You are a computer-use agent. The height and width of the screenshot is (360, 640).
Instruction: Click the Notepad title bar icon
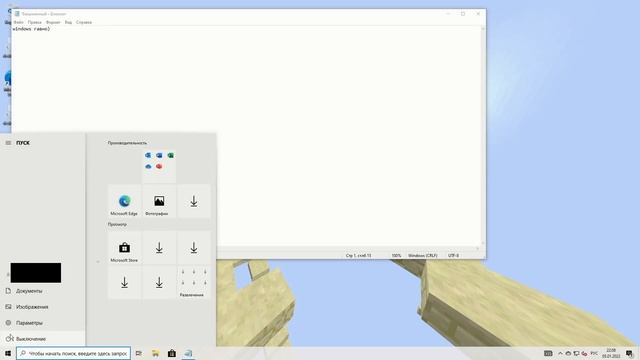(17, 13)
